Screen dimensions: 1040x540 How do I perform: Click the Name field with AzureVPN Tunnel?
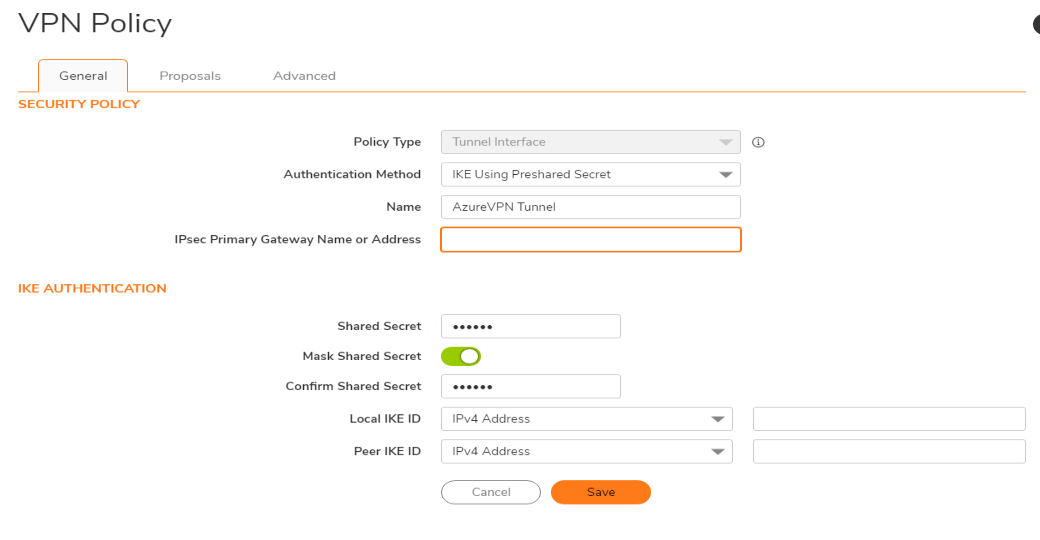pos(590,207)
